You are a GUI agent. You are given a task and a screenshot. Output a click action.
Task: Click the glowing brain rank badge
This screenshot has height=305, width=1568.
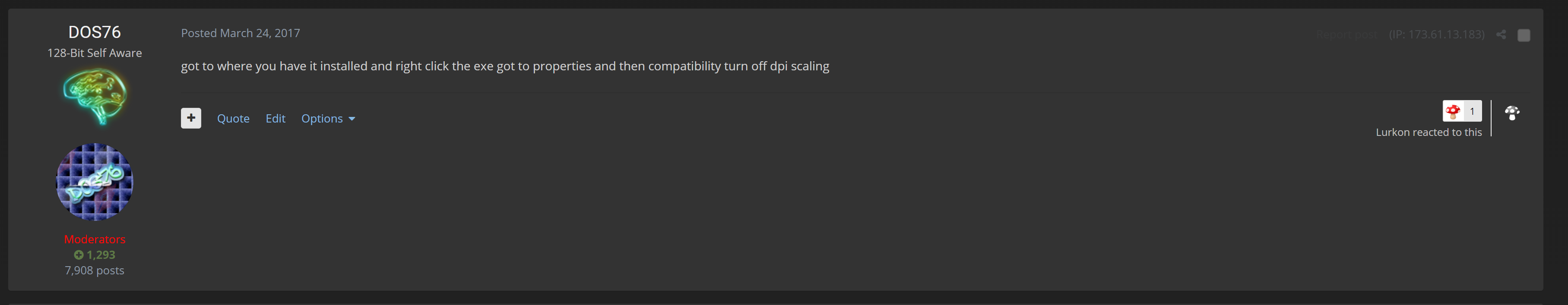coord(95,95)
